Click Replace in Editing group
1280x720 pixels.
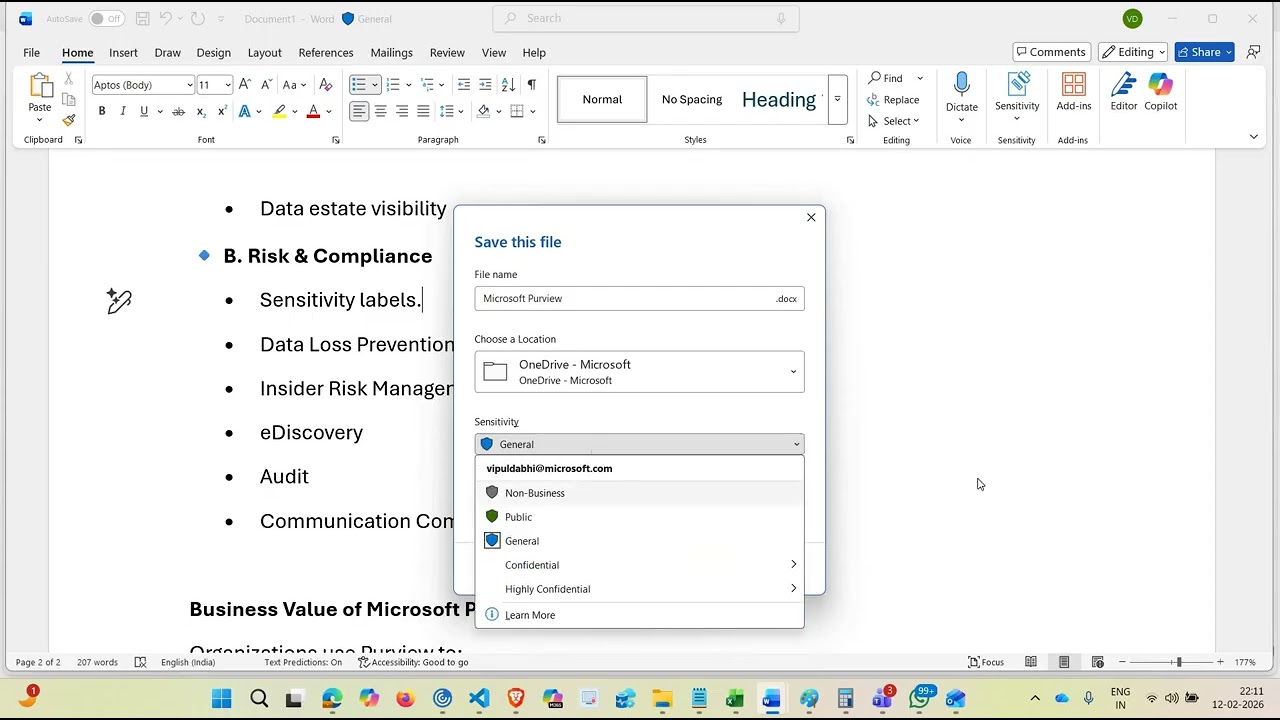pos(893,99)
